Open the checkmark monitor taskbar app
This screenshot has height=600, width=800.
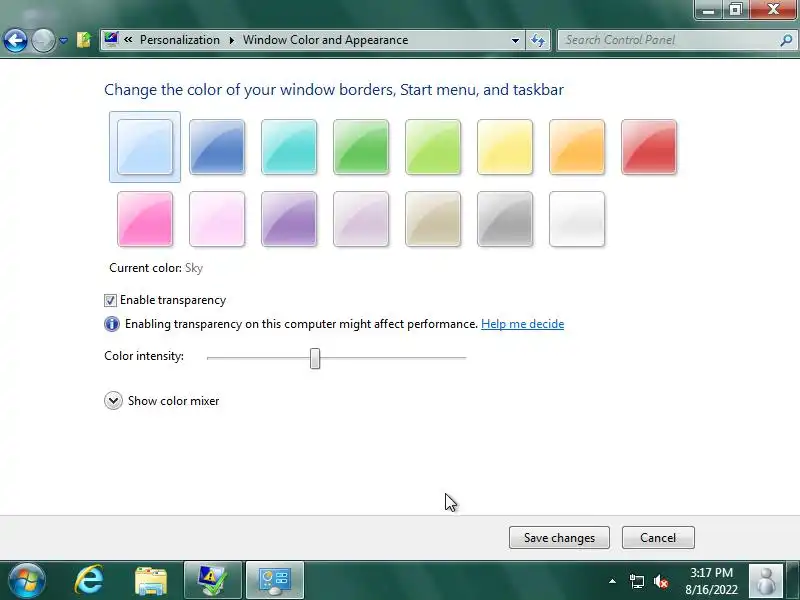(x=213, y=580)
